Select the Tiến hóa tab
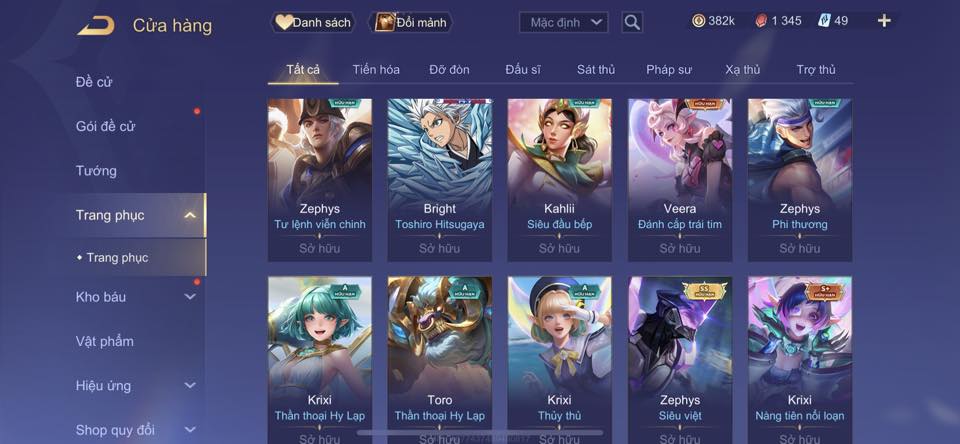Viewport: 960px width, 444px height. point(376,70)
